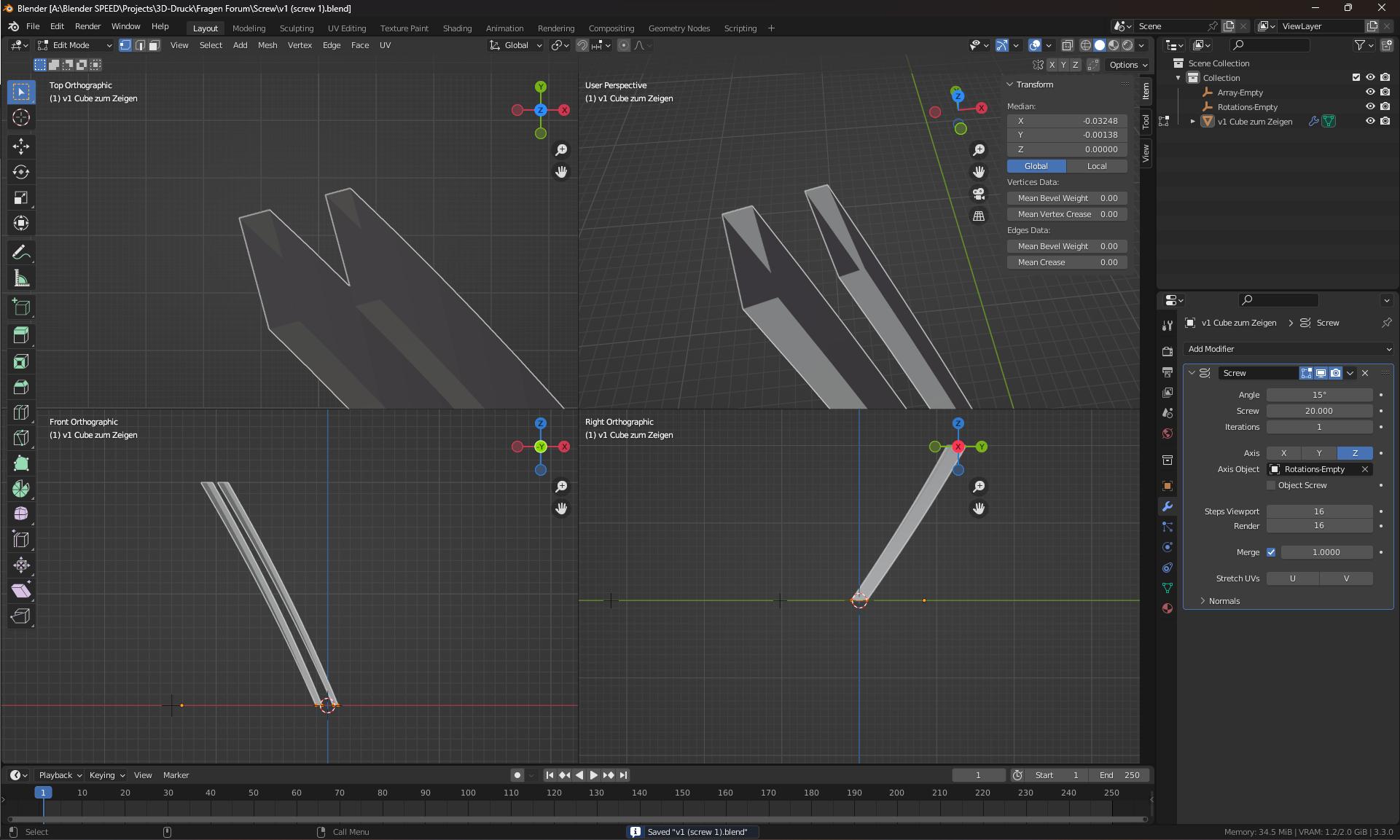
Task: Switch to edge select mode
Action: tap(140, 45)
